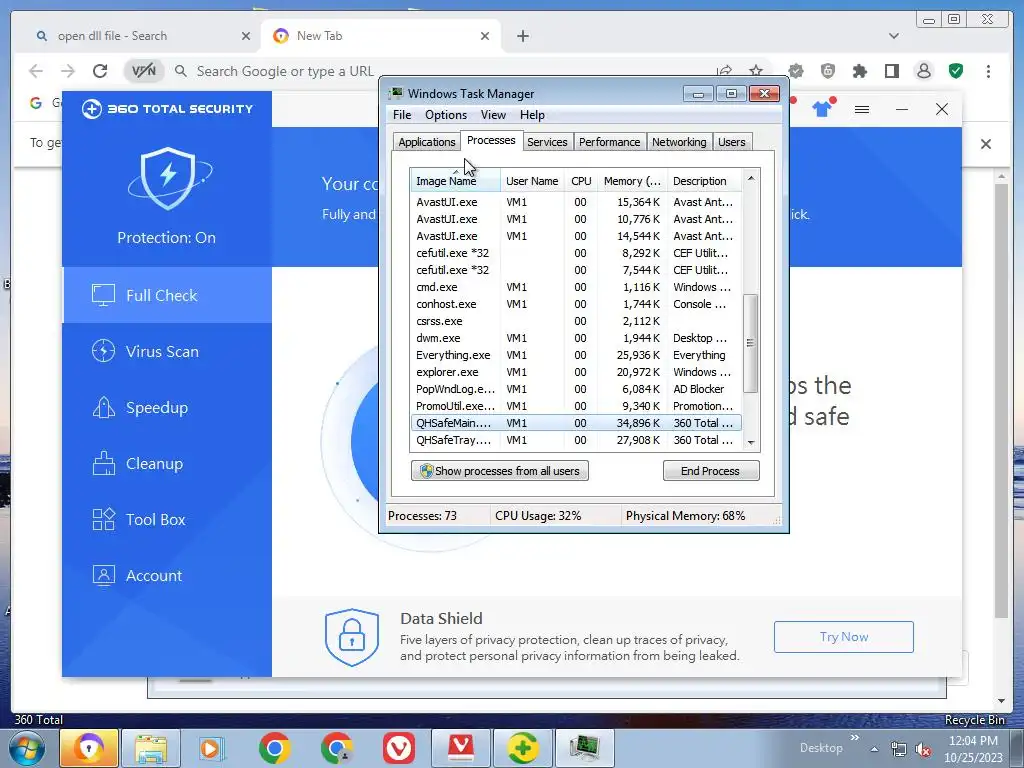Viewport: 1024px width, 768px height.
Task: Open the Windows Start button
Action: [x=25, y=748]
